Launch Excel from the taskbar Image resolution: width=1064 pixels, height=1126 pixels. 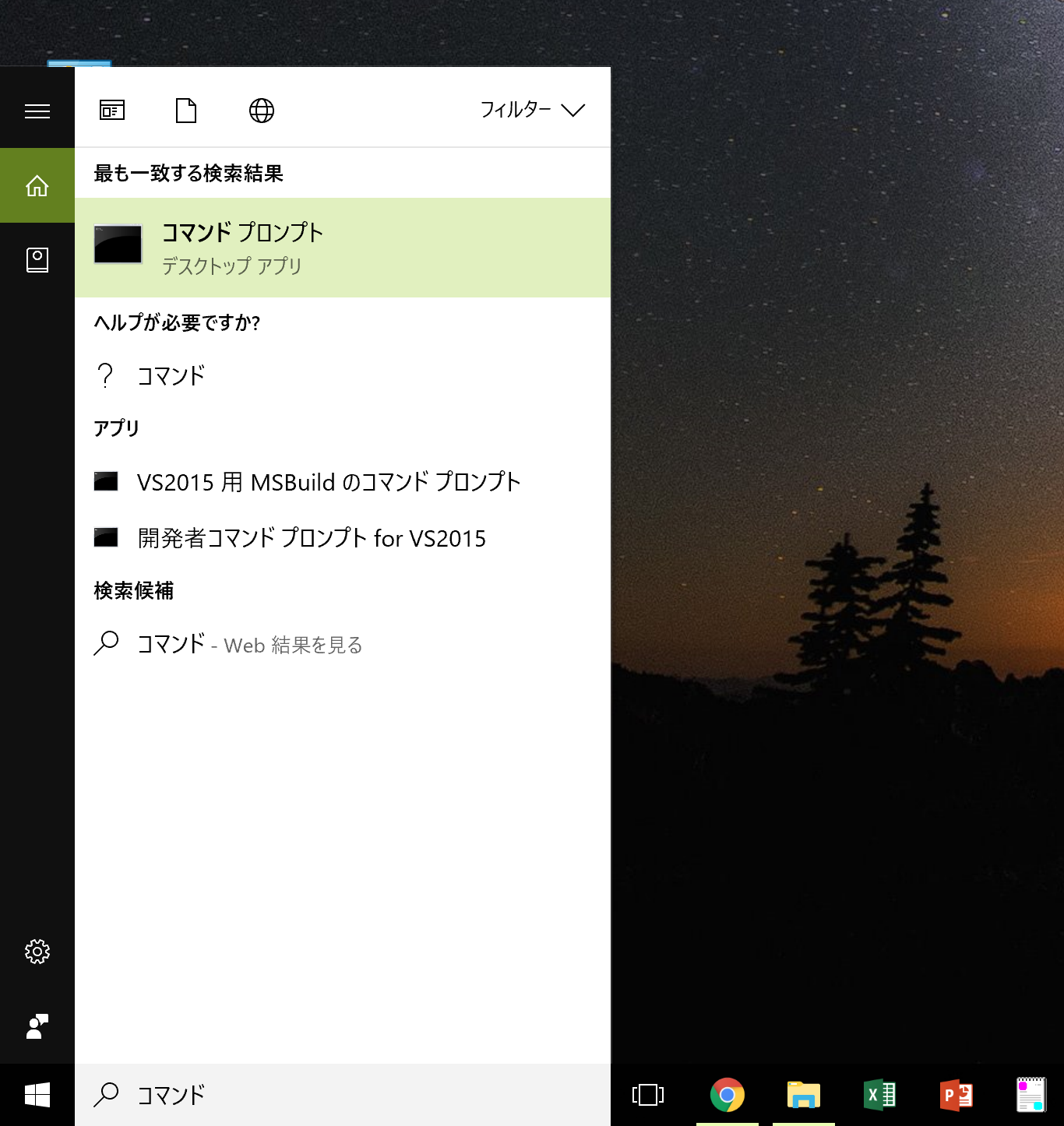[879, 1094]
